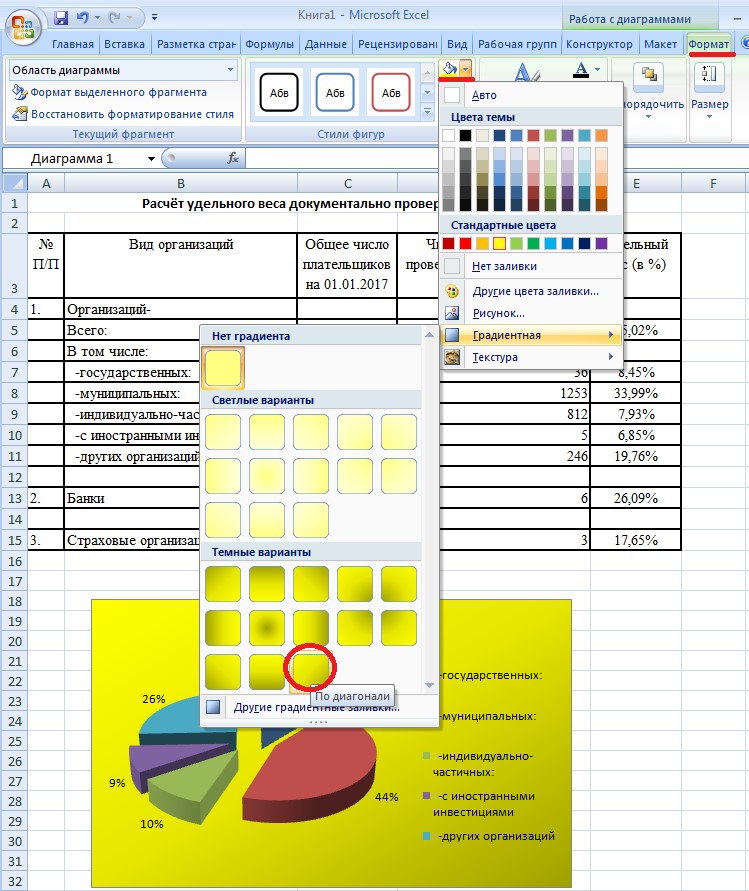This screenshot has width=749, height=891.
Task: Expand the shape styles gallery More arrow
Action: click(428, 112)
